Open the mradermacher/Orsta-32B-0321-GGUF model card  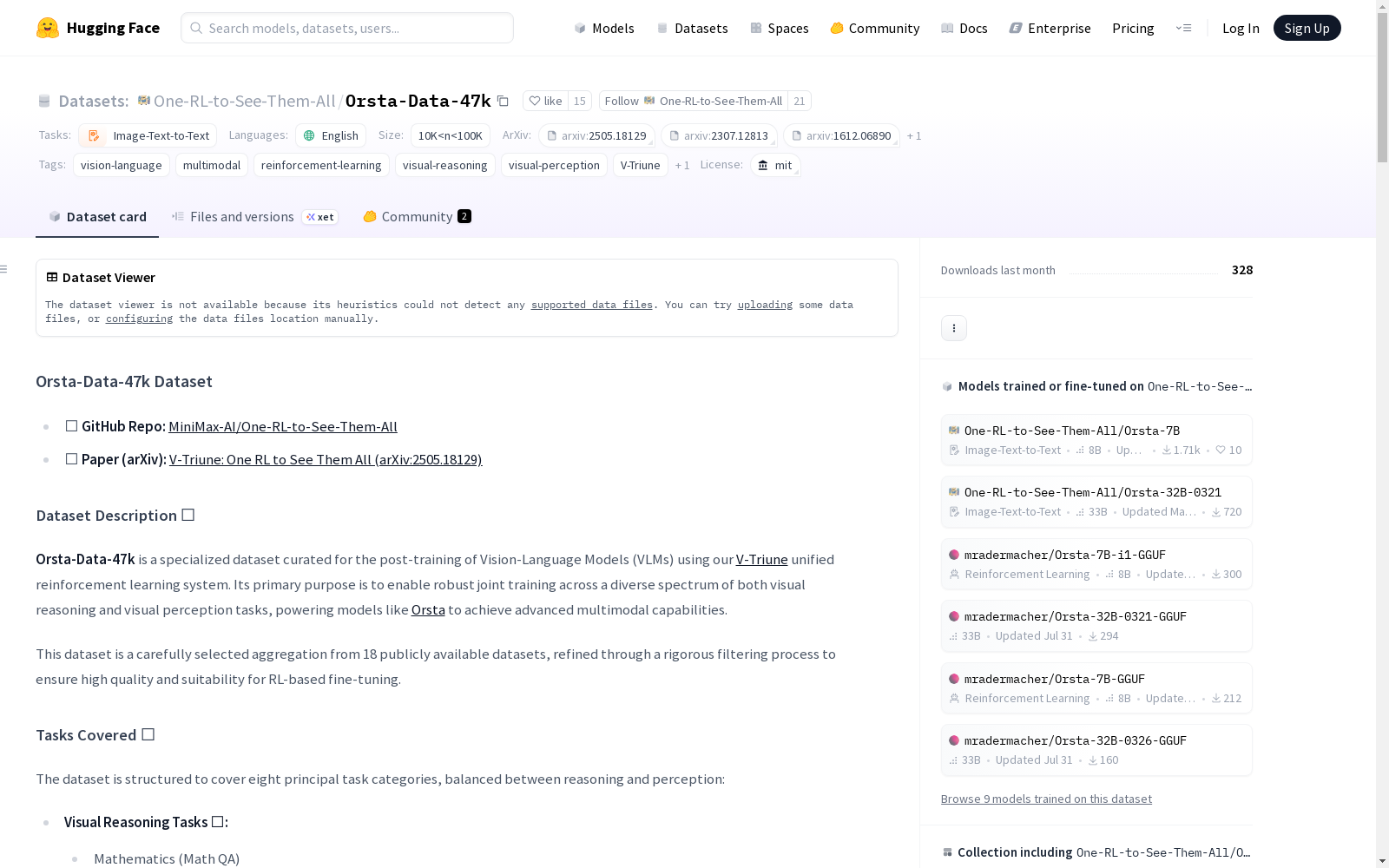click(1096, 625)
